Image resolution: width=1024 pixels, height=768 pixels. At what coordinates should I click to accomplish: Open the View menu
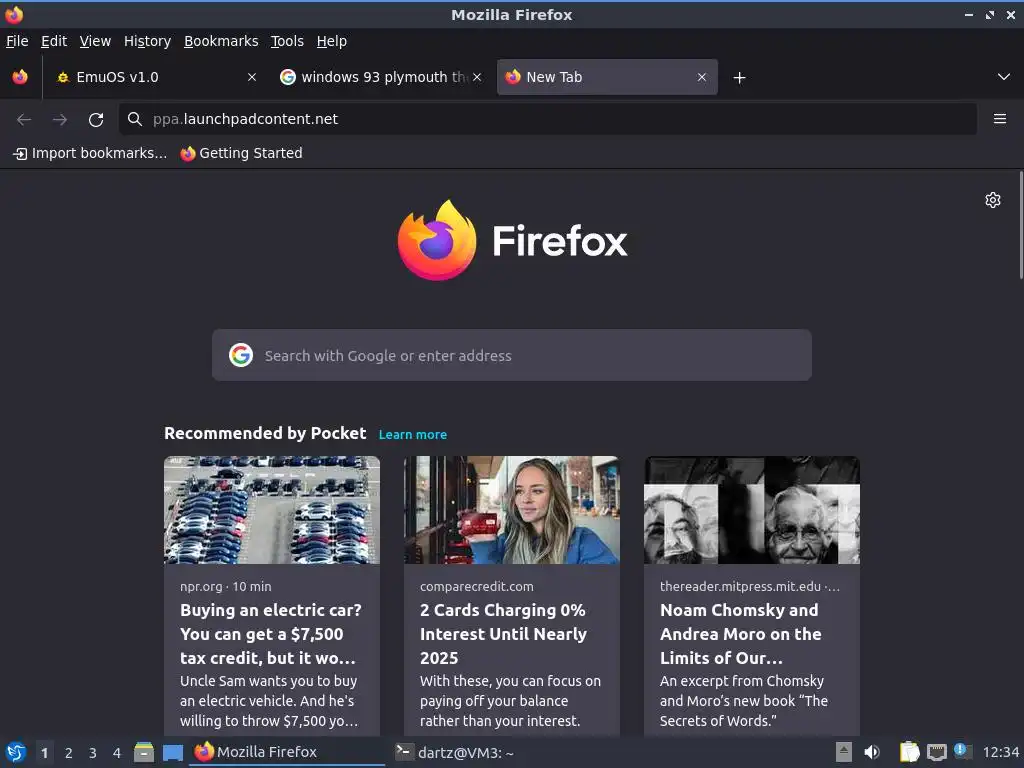[95, 41]
